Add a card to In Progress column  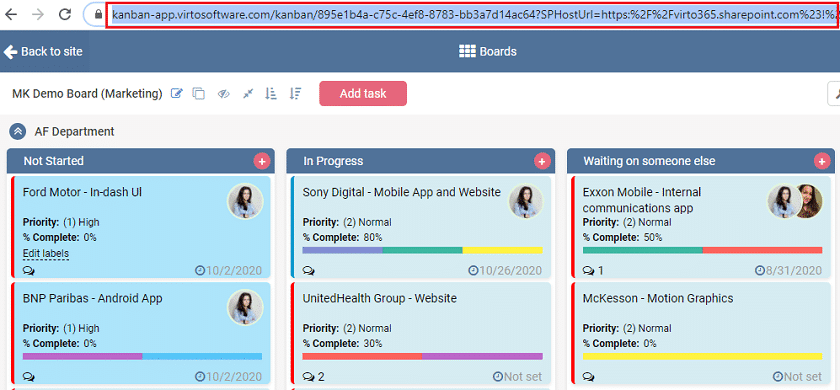542,161
